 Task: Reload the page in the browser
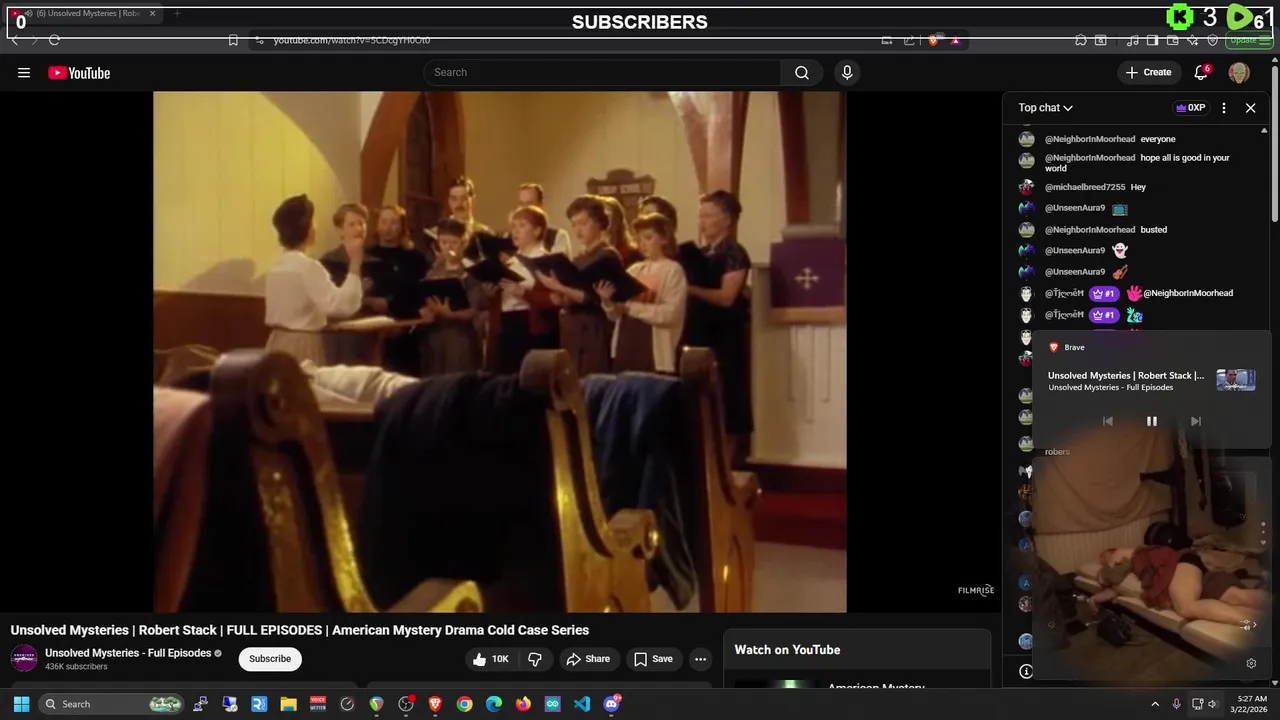point(54,40)
